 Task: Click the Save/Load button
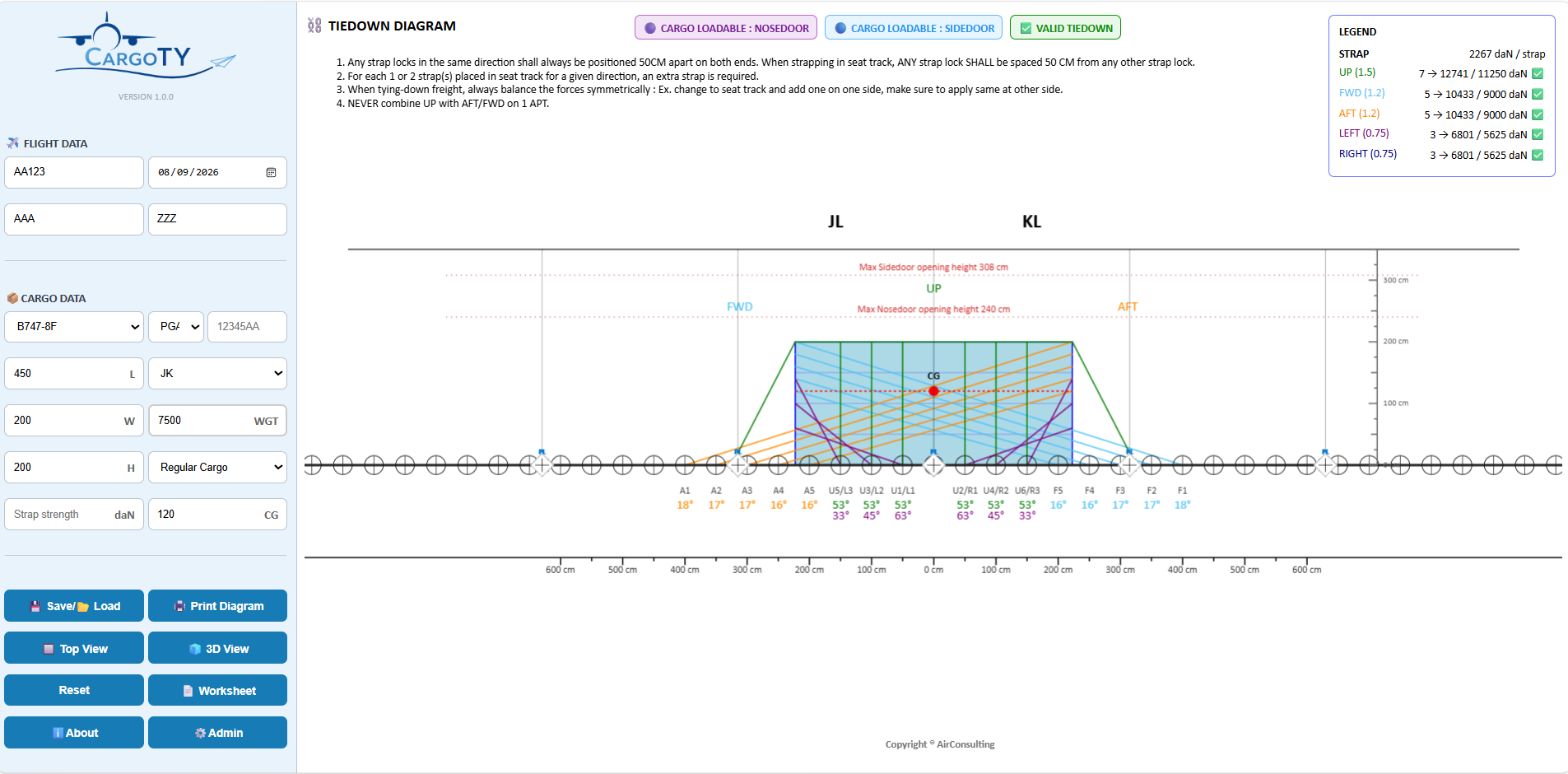click(x=74, y=606)
